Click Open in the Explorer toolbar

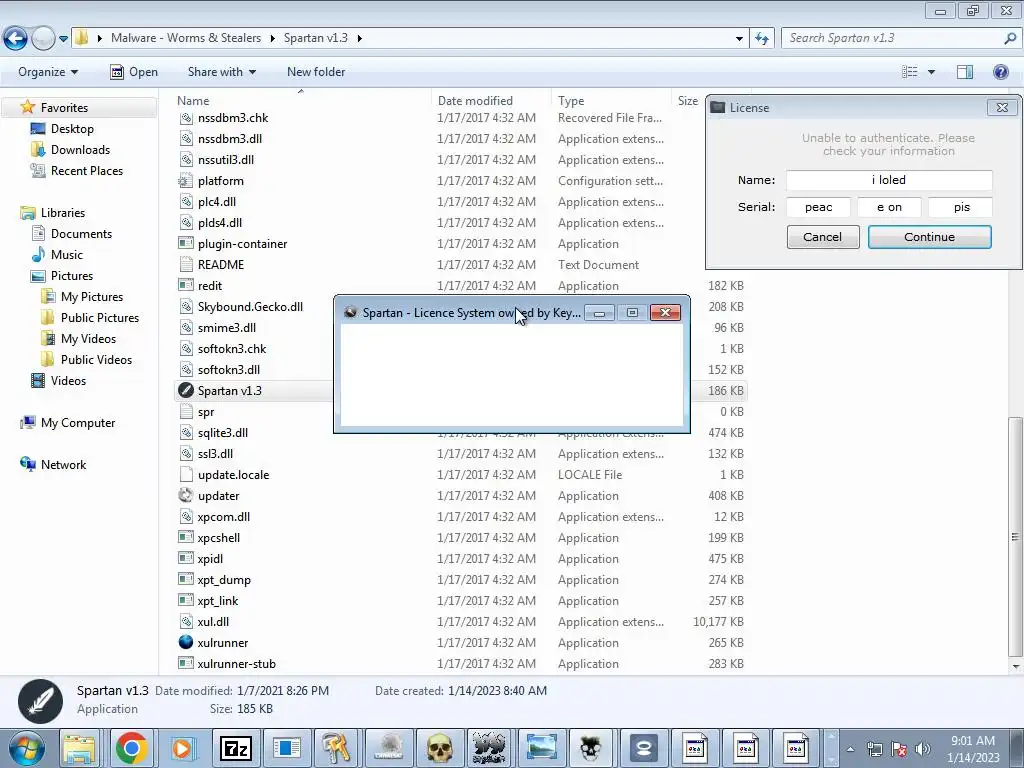point(134,72)
